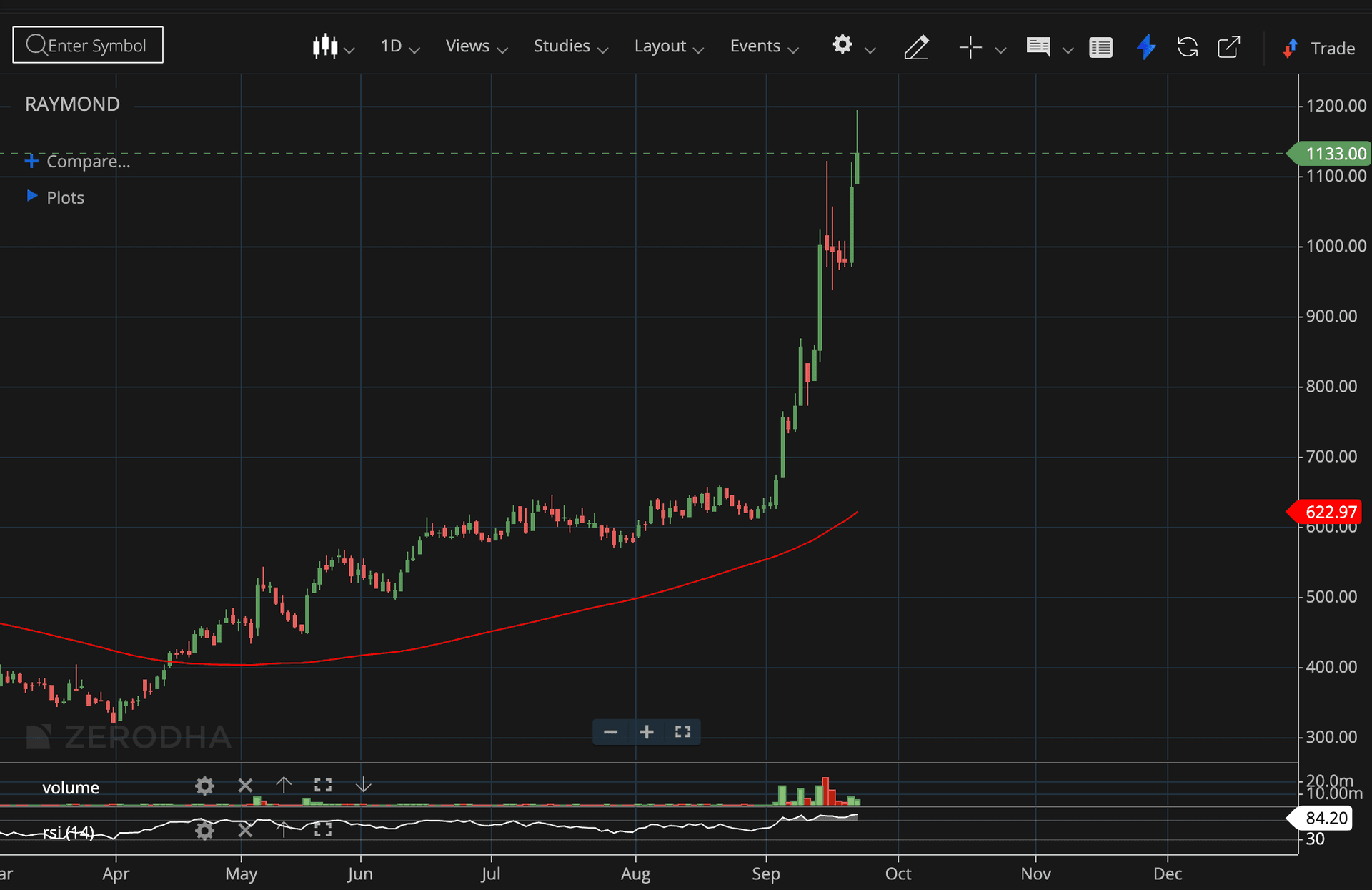Viewport: 1372px width, 890px height.
Task: Zoom in the chart with plus button
Action: [x=647, y=732]
